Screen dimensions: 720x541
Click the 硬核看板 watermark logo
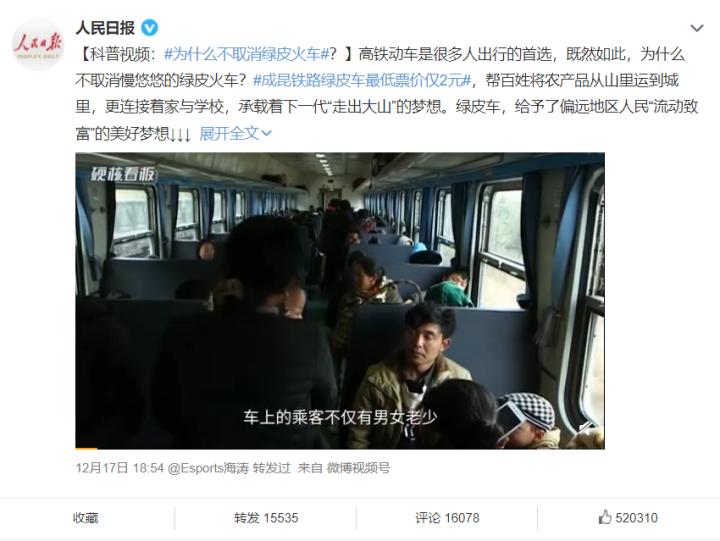coord(123,175)
